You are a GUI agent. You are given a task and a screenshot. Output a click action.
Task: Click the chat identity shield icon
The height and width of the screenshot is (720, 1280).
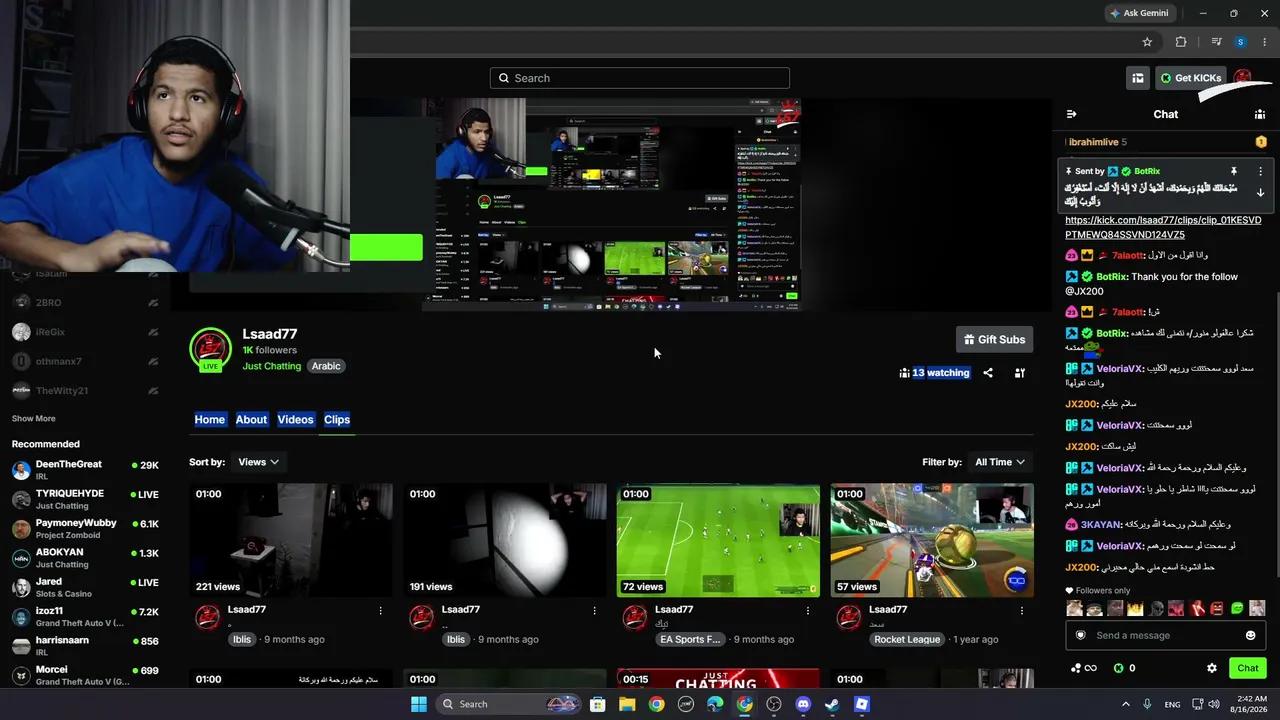click(x=1080, y=636)
